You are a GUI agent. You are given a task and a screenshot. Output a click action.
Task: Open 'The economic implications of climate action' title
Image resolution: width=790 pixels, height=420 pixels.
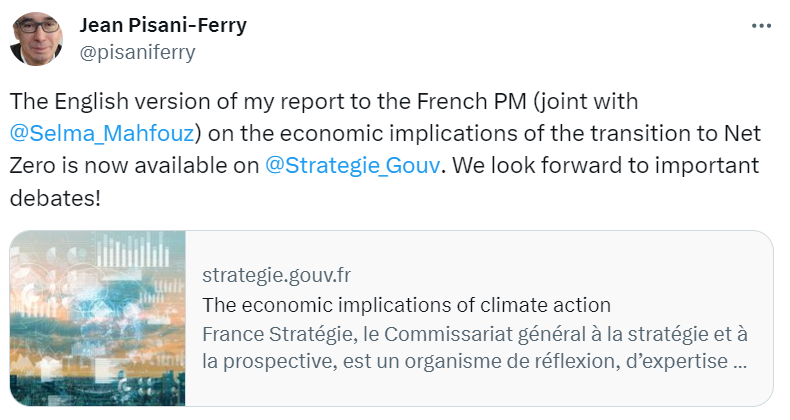(x=406, y=304)
